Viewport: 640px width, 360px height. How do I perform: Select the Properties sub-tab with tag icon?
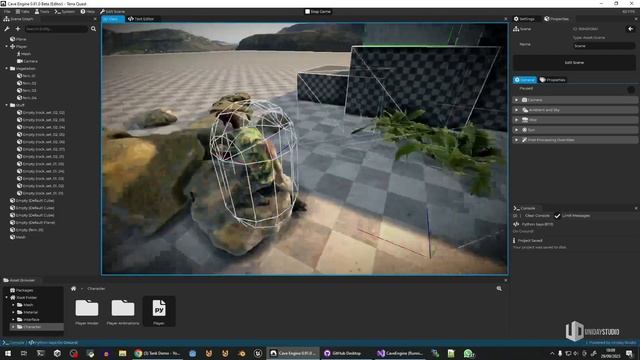(x=553, y=80)
